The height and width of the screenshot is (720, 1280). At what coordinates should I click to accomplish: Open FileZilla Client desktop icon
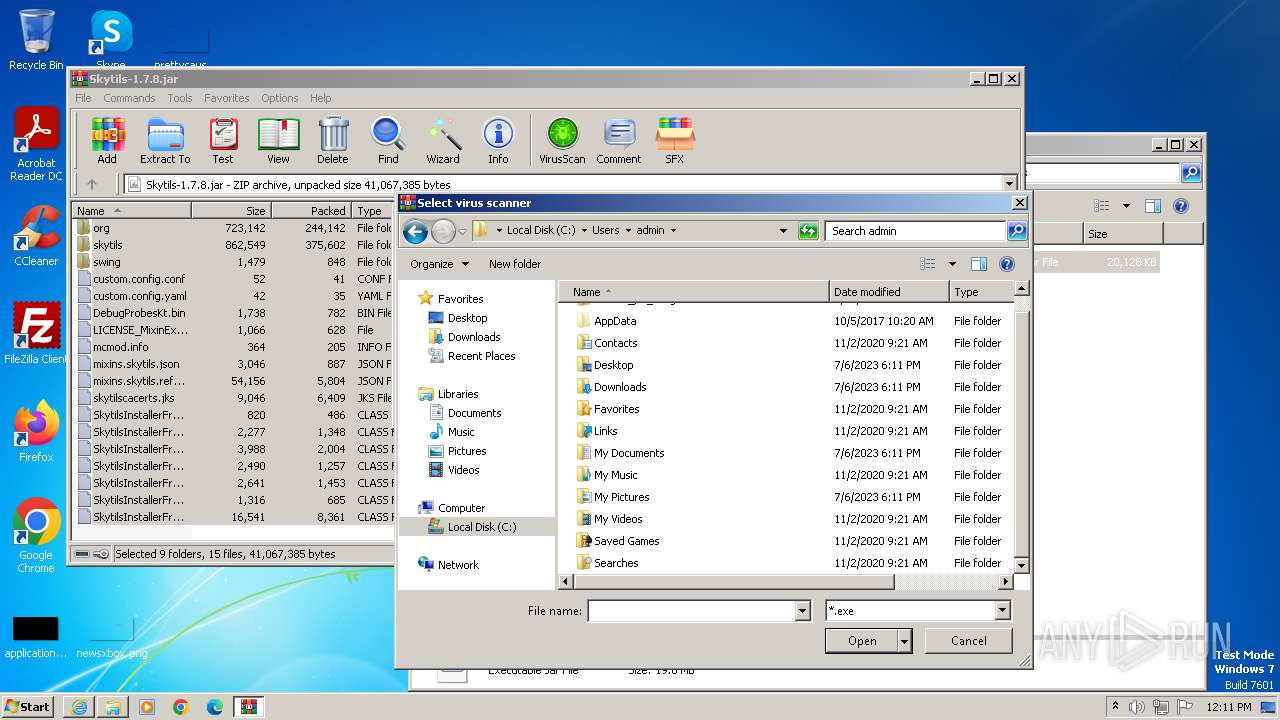tap(36, 334)
